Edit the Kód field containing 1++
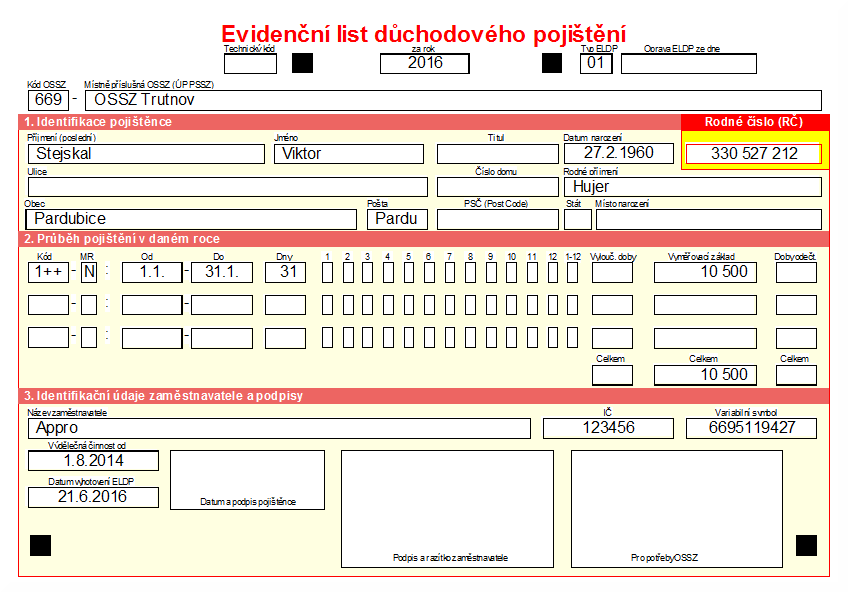This screenshot has height=592, width=848. [49, 272]
